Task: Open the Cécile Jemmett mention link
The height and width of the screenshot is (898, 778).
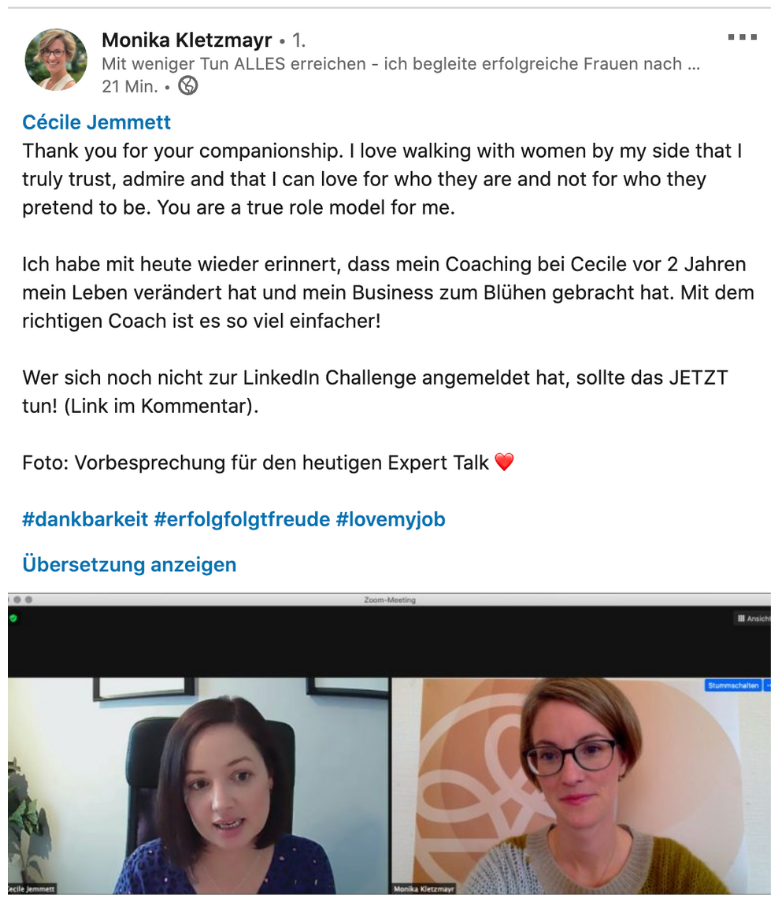Action: tap(96, 122)
